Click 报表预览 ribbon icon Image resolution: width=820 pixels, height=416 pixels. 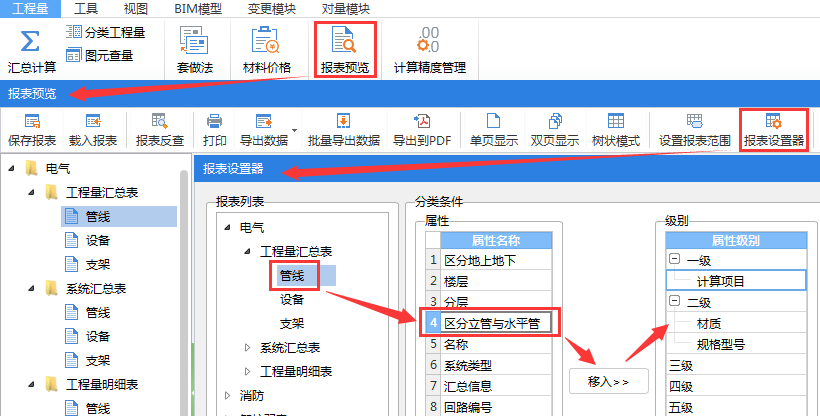coord(345,40)
